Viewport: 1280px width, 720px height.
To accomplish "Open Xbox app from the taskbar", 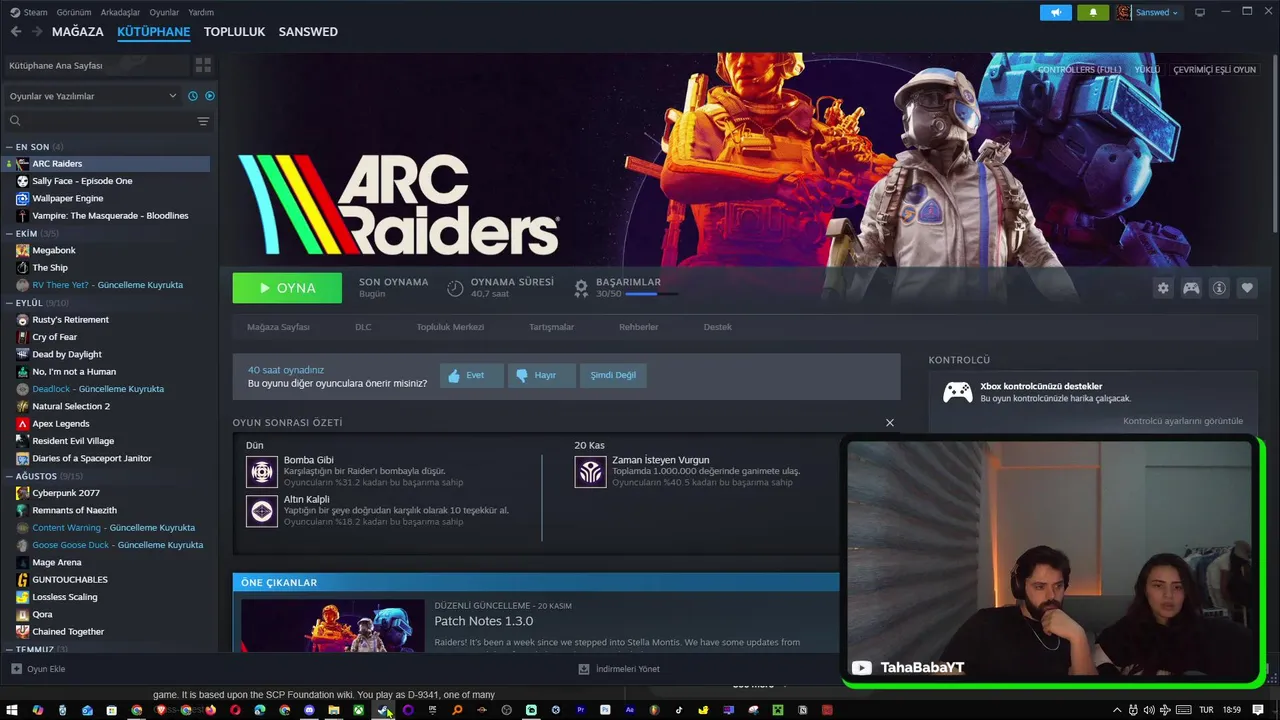I will click(358, 710).
